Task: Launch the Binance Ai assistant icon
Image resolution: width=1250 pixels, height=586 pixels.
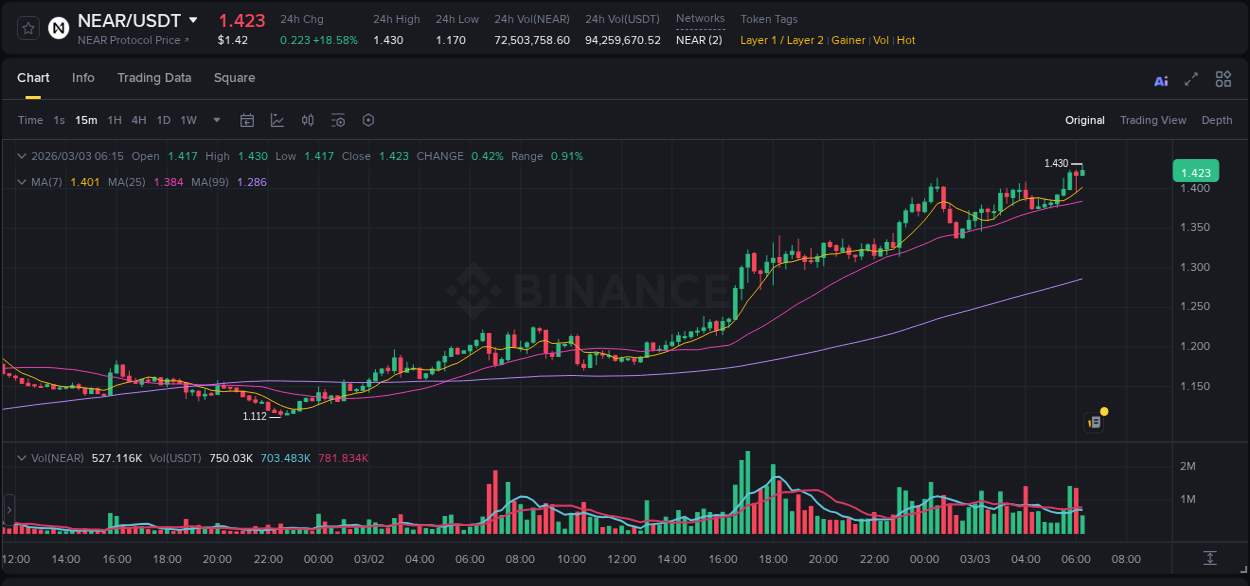Action: (1160, 78)
